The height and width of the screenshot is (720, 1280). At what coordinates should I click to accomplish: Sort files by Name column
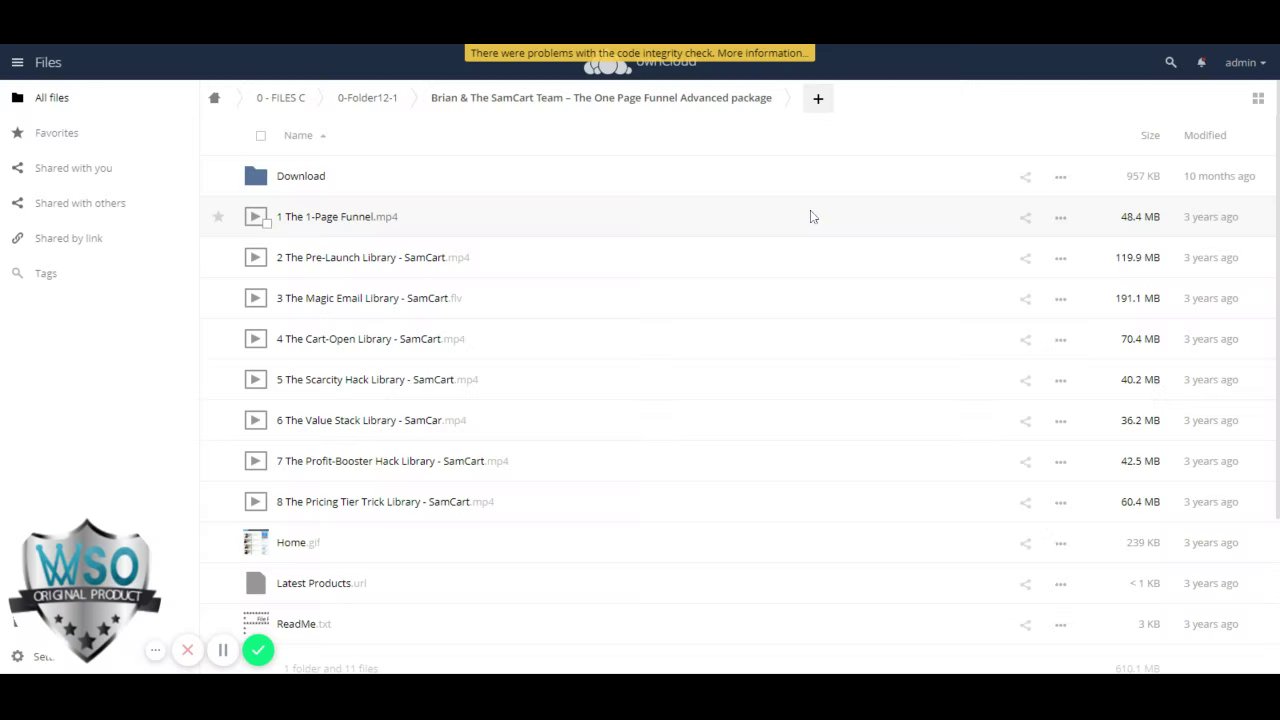[298, 135]
